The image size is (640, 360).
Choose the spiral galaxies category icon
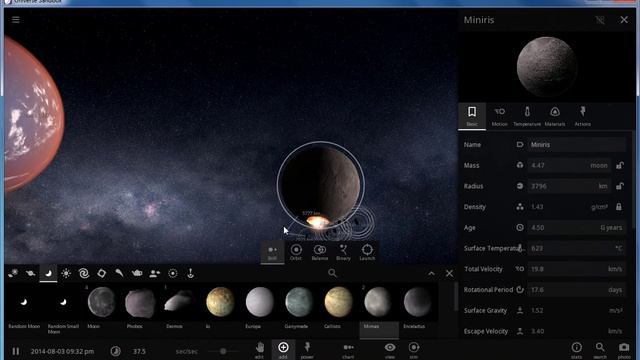point(84,273)
